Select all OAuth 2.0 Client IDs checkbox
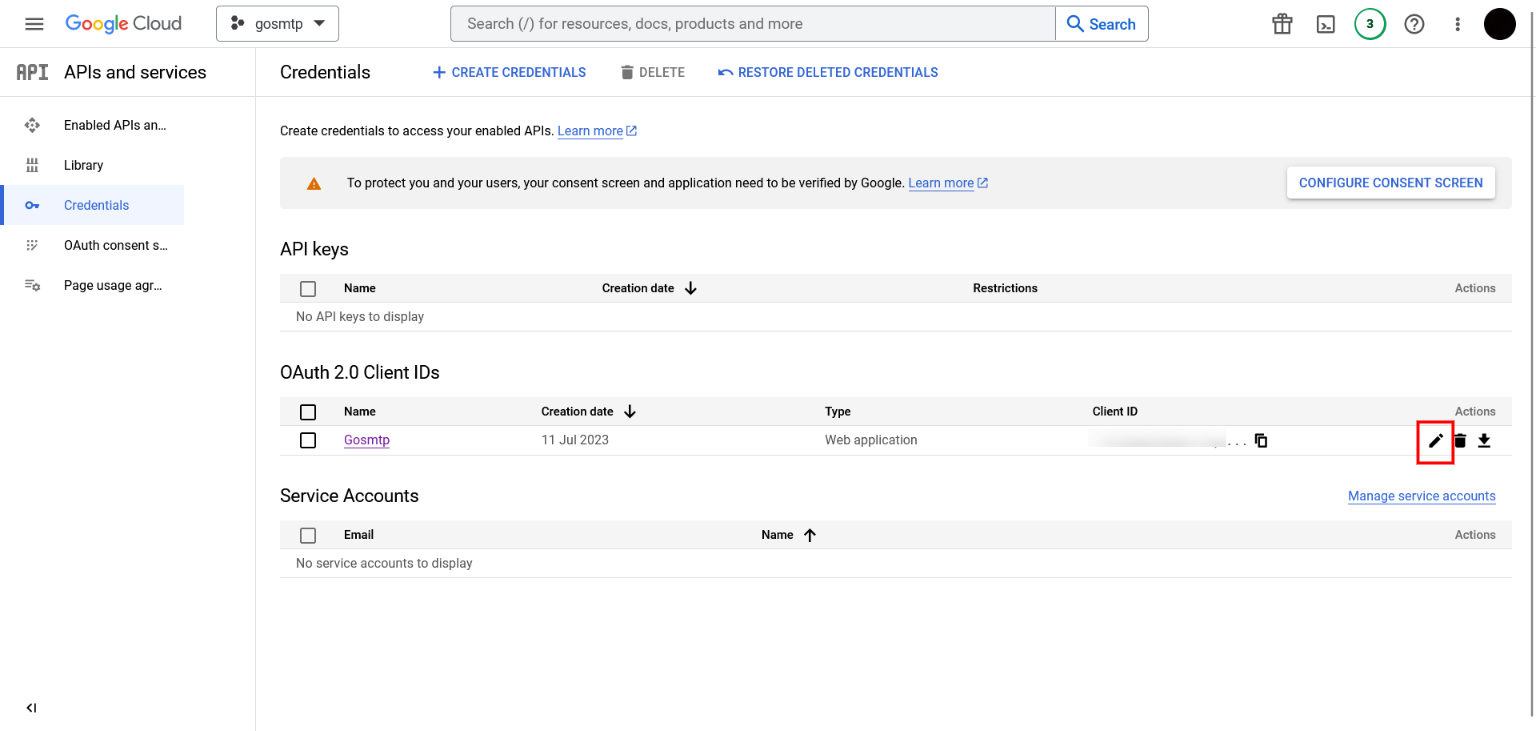The image size is (1536, 731). pos(308,412)
